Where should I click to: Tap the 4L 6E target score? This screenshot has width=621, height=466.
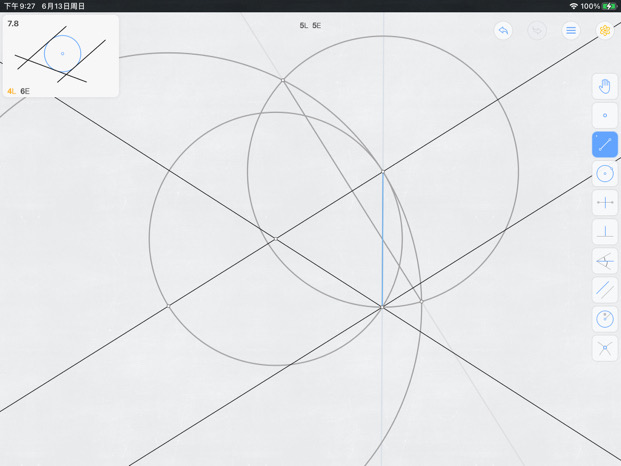click(19, 91)
